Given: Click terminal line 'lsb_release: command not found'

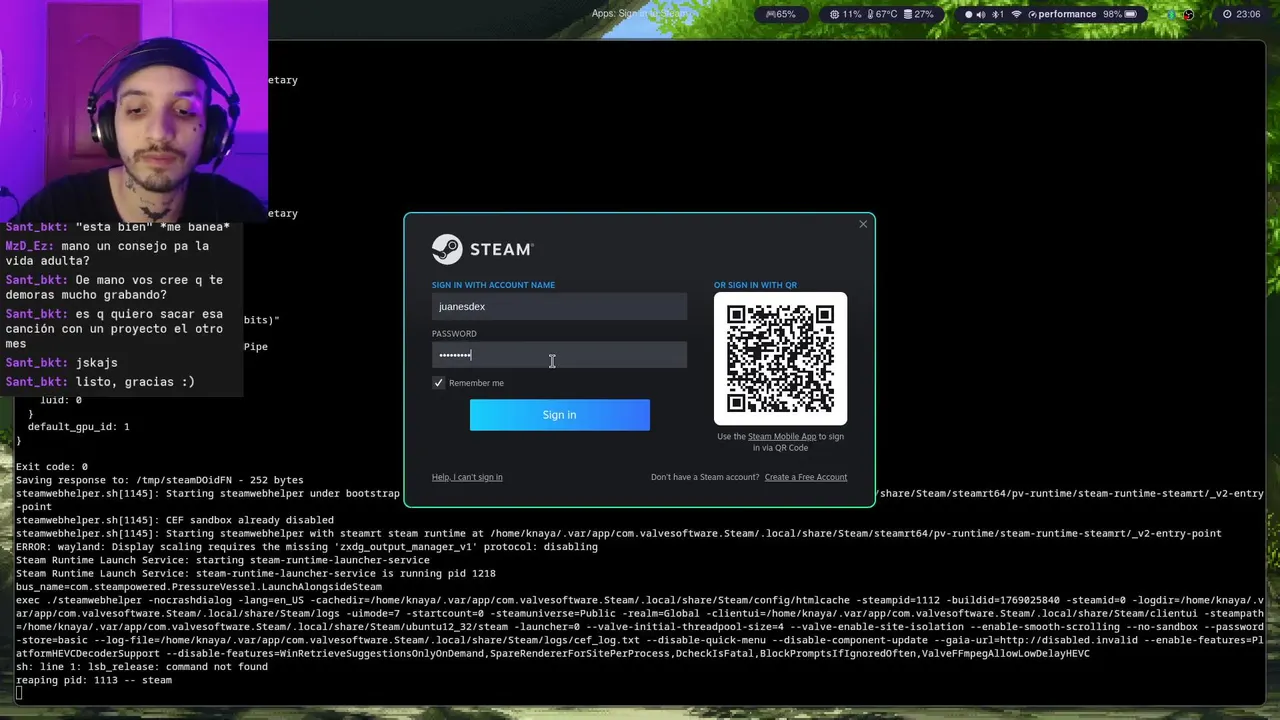Looking at the screenshot, I should 142,667.
